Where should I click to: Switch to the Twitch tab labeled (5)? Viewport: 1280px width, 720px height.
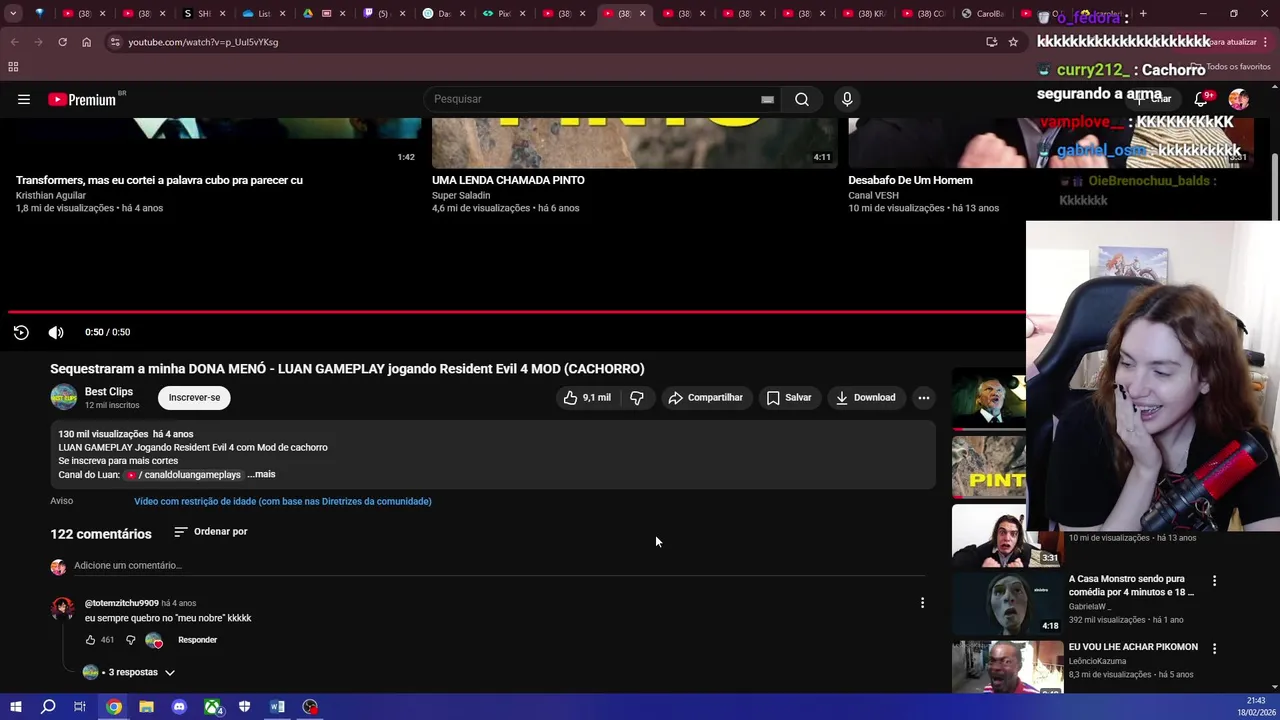click(x=383, y=14)
